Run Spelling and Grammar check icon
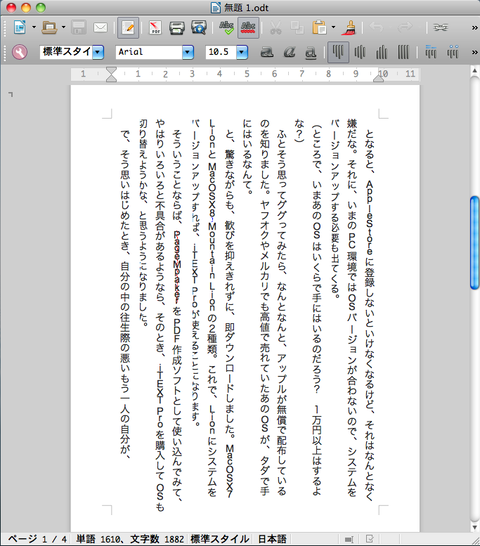 [x=226, y=27]
